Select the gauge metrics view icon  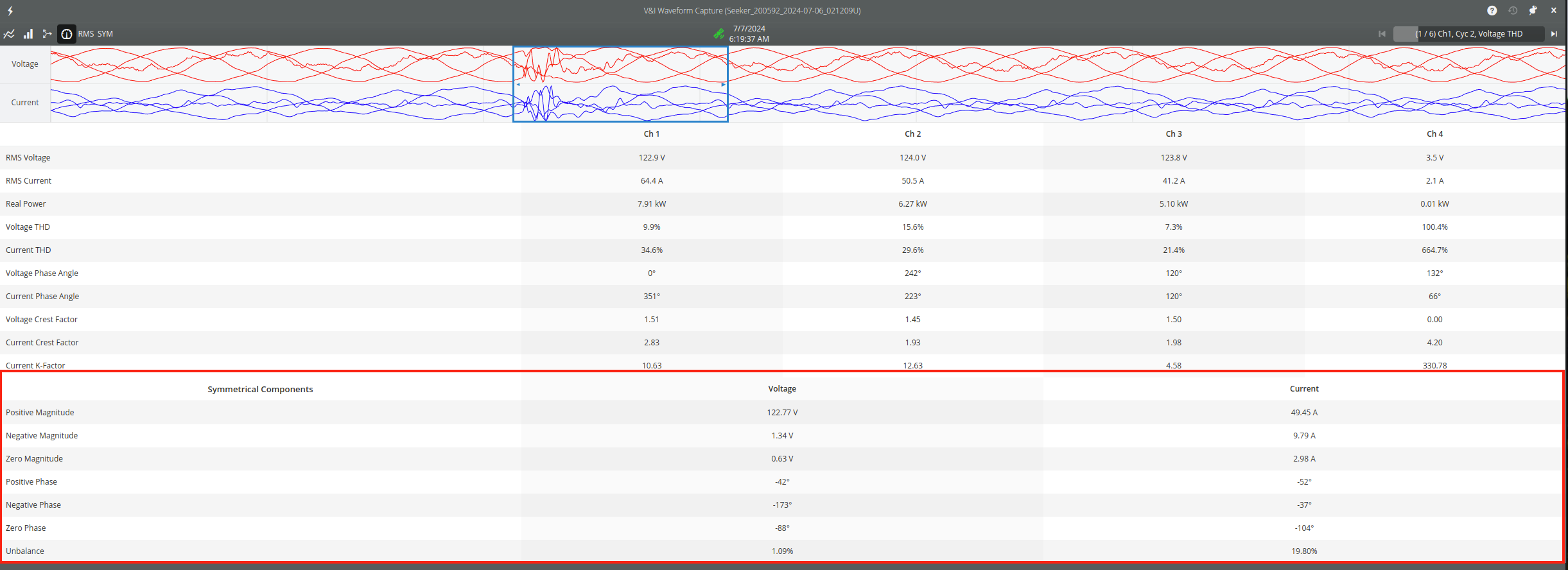click(67, 34)
